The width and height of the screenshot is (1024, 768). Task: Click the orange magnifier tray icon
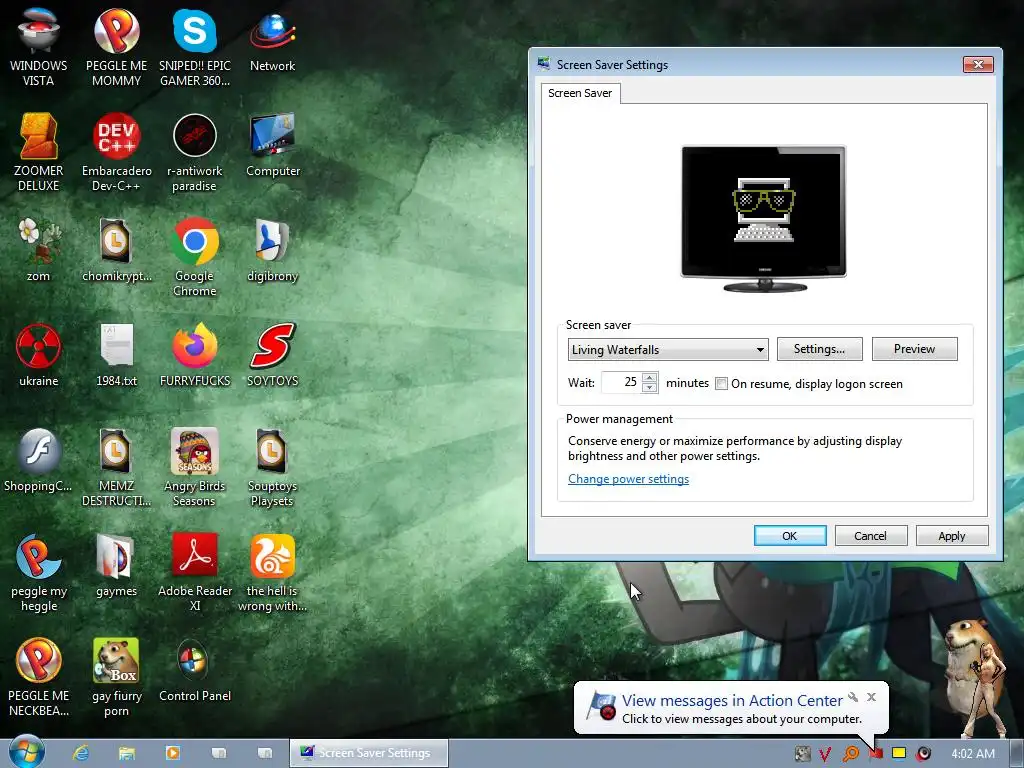[850, 754]
